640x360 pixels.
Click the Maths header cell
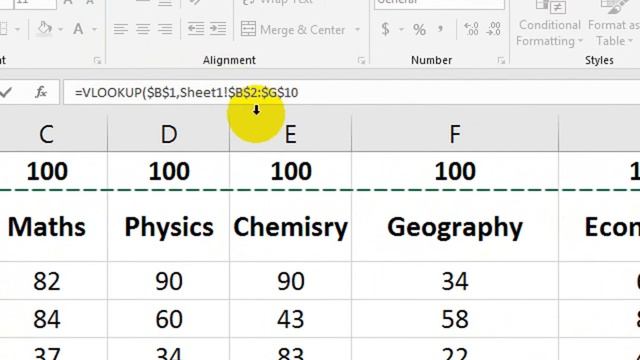pos(47,227)
